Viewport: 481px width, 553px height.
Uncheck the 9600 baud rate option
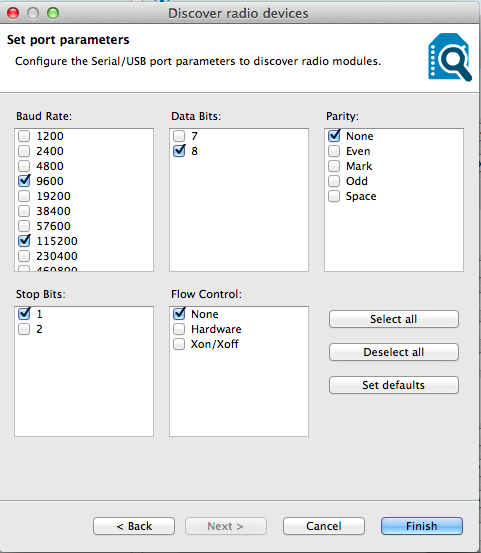[24, 181]
